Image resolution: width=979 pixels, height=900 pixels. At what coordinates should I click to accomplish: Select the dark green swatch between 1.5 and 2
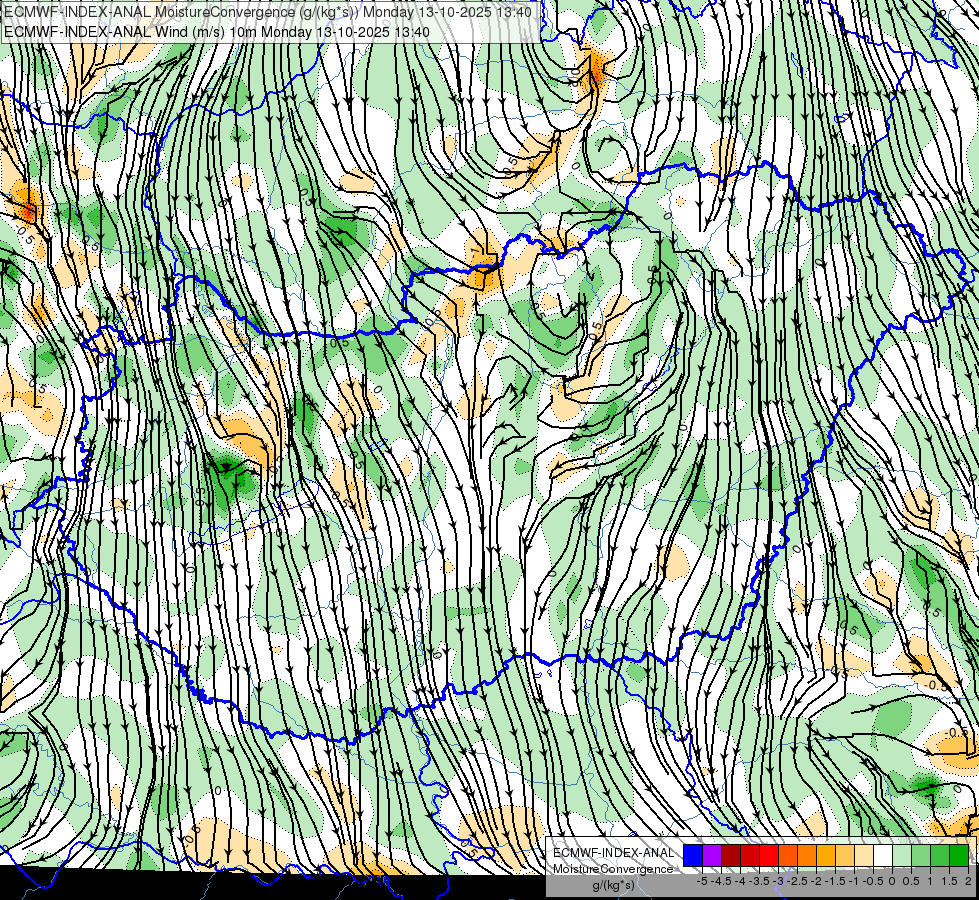[959, 855]
